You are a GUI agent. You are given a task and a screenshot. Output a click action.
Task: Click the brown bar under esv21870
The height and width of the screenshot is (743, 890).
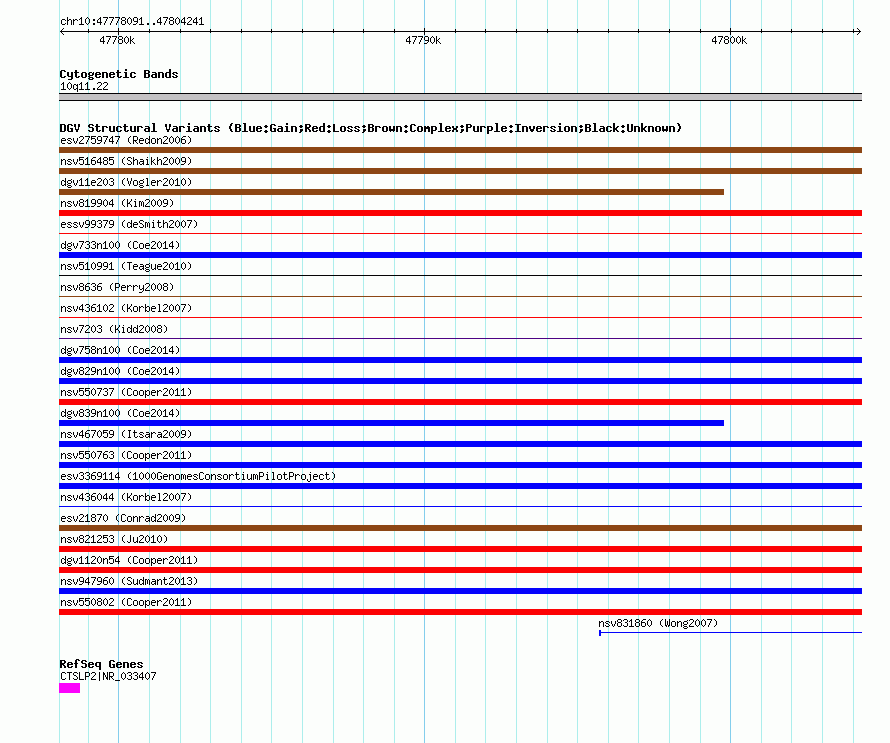click(x=460, y=528)
